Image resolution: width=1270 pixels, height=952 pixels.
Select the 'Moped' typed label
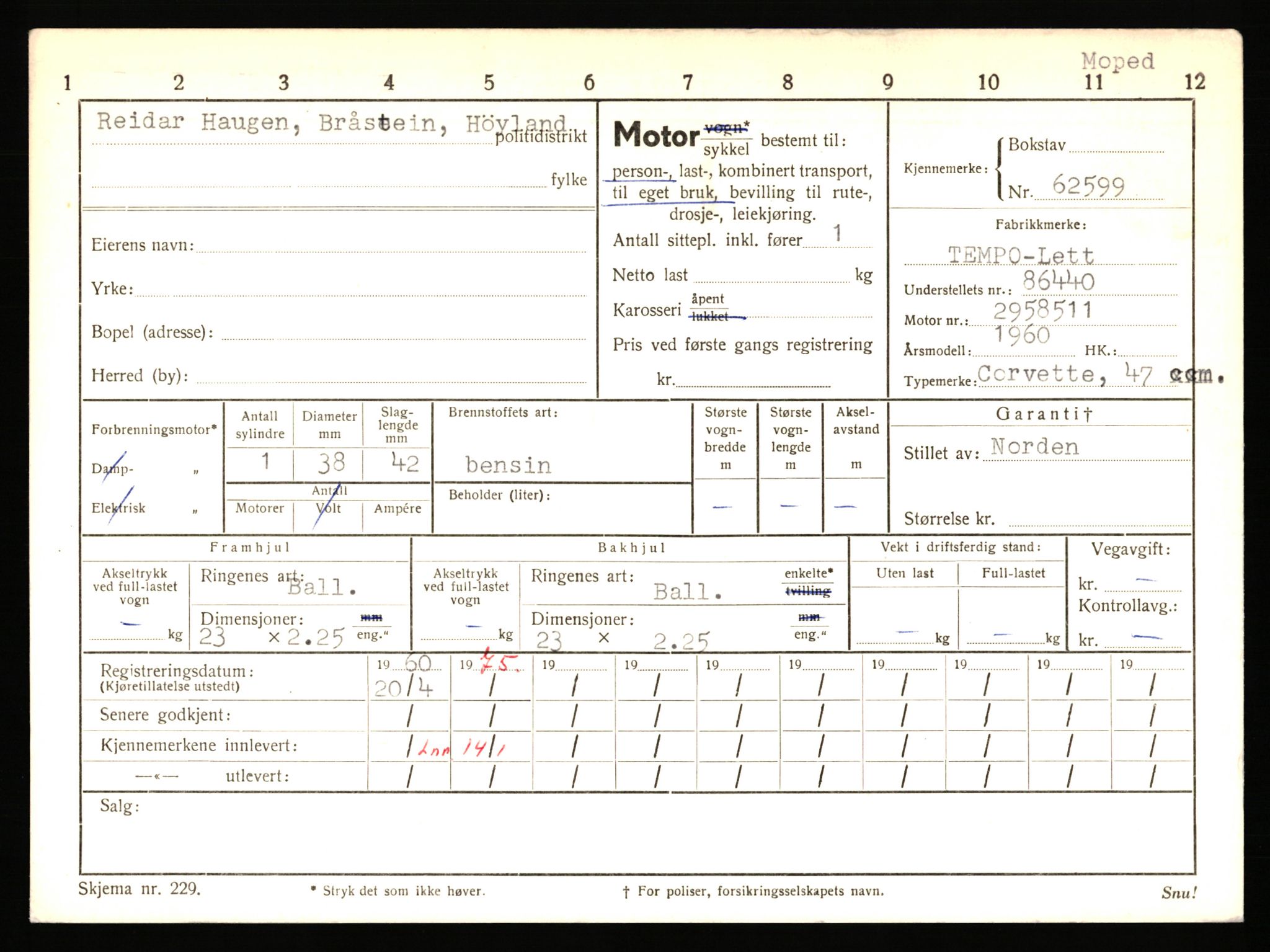coord(1118,61)
